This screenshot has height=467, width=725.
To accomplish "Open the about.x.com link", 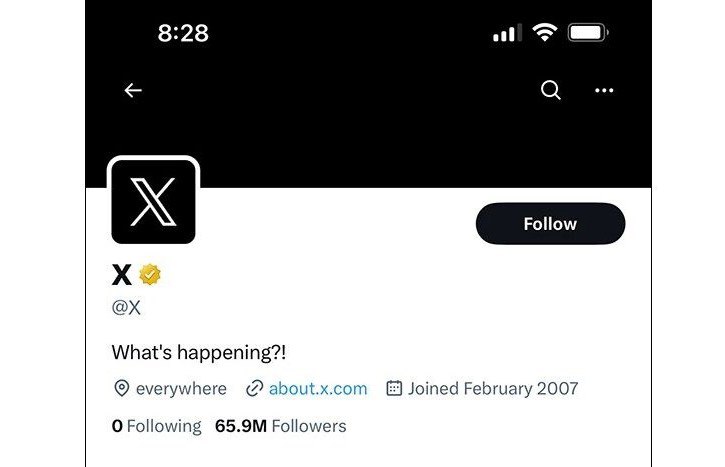I will [x=318, y=388].
